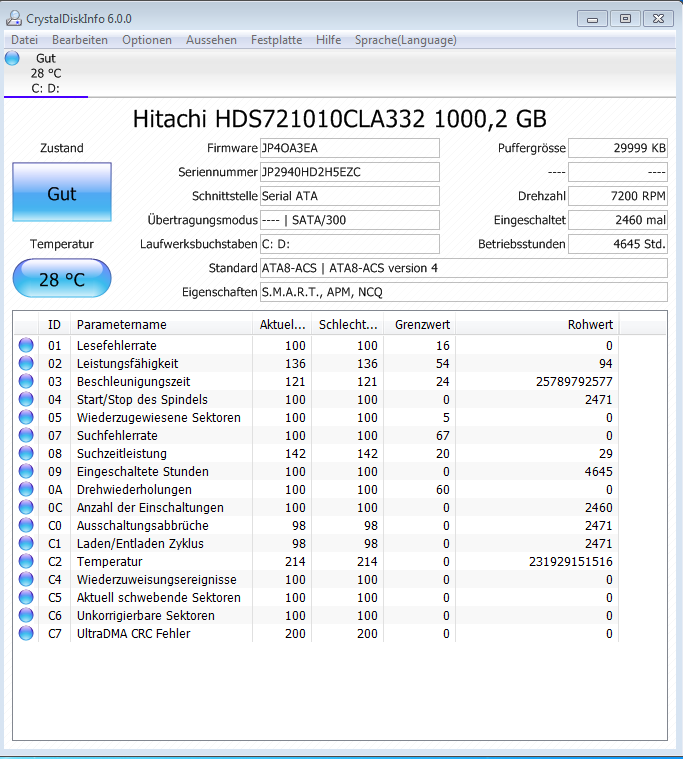Click the Eingeschaltet value 2460 mal
Screen dimensions: 683x759
click(618, 220)
